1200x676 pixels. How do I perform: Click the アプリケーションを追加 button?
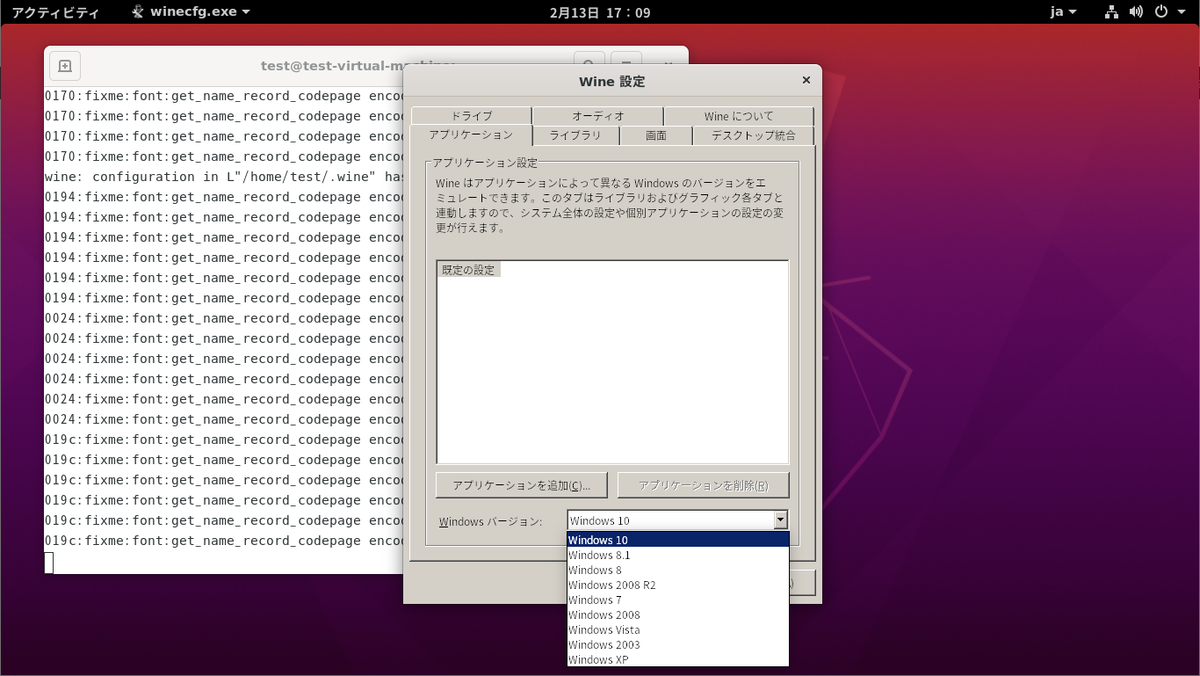pyautogui.click(x=521, y=485)
